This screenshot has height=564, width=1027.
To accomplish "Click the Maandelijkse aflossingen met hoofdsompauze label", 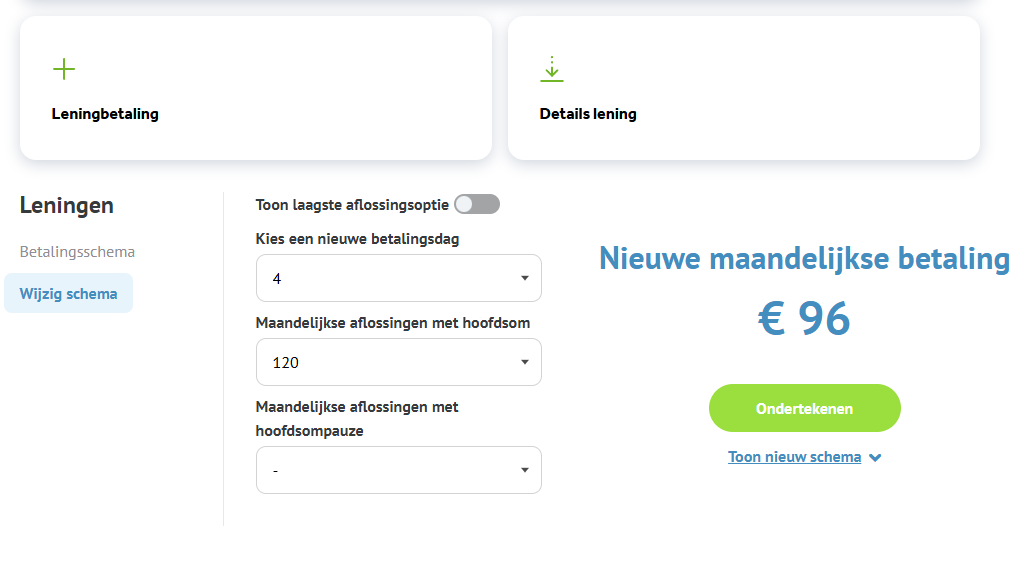I will (x=357, y=419).
